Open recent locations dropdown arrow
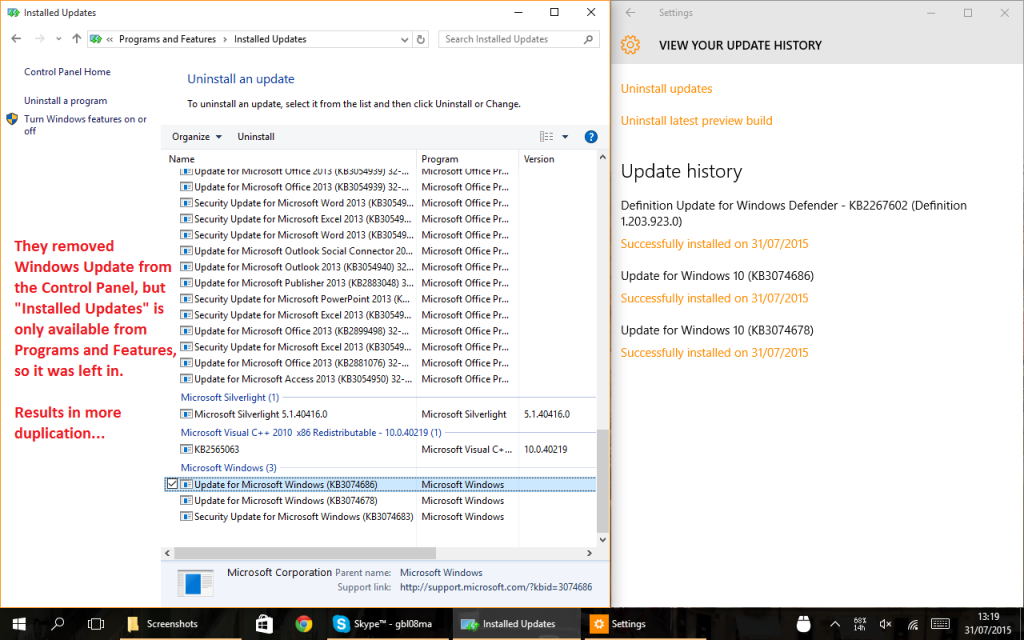This screenshot has width=1024, height=640. coord(59,39)
